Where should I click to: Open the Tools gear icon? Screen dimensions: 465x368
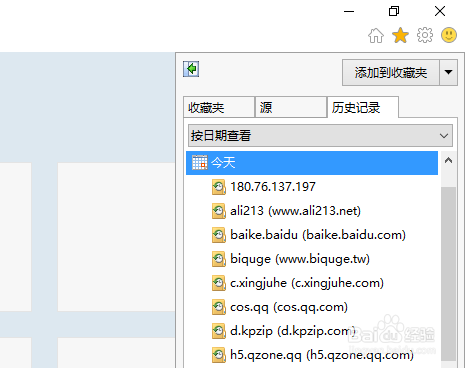click(425, 35)
